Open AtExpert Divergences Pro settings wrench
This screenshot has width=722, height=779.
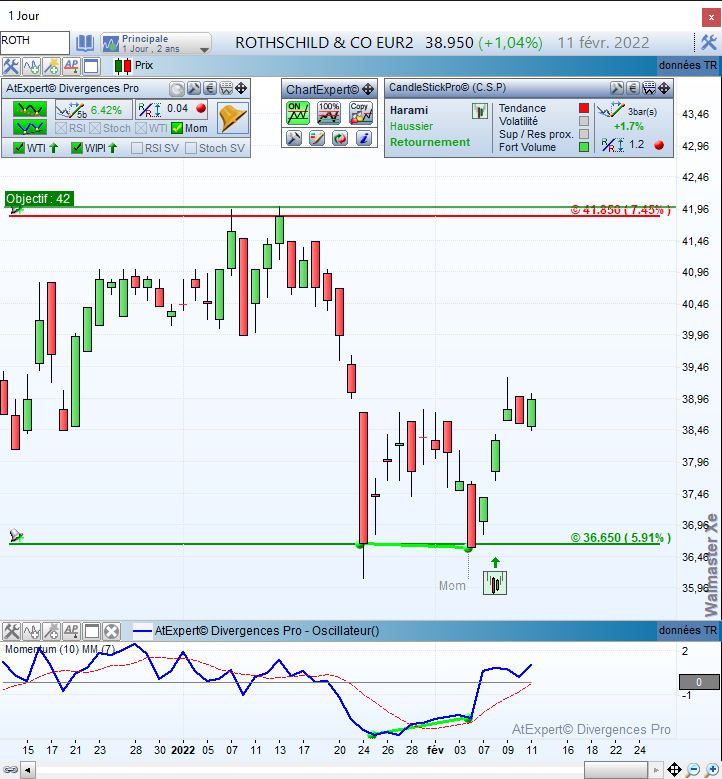click(194, 88)
